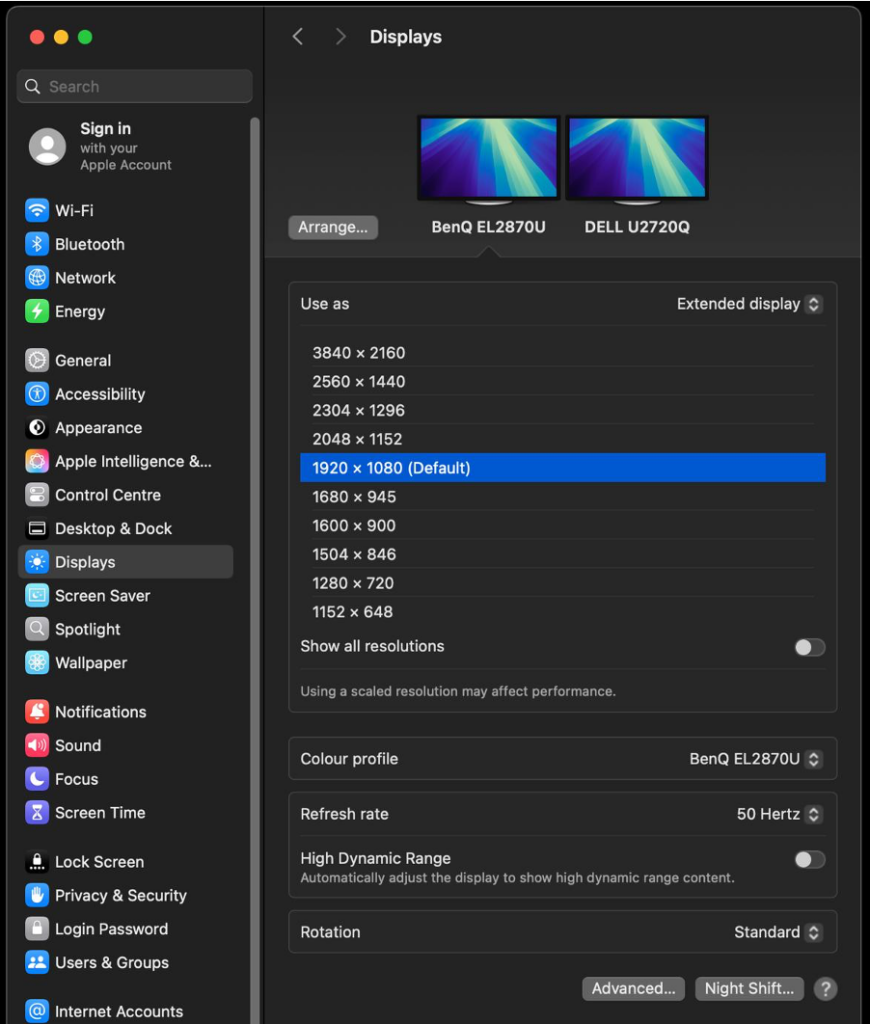Select the DELL U2720Q display thumbnail
The height and width of the screenshot is (1024, 870).
coord(637,160)
